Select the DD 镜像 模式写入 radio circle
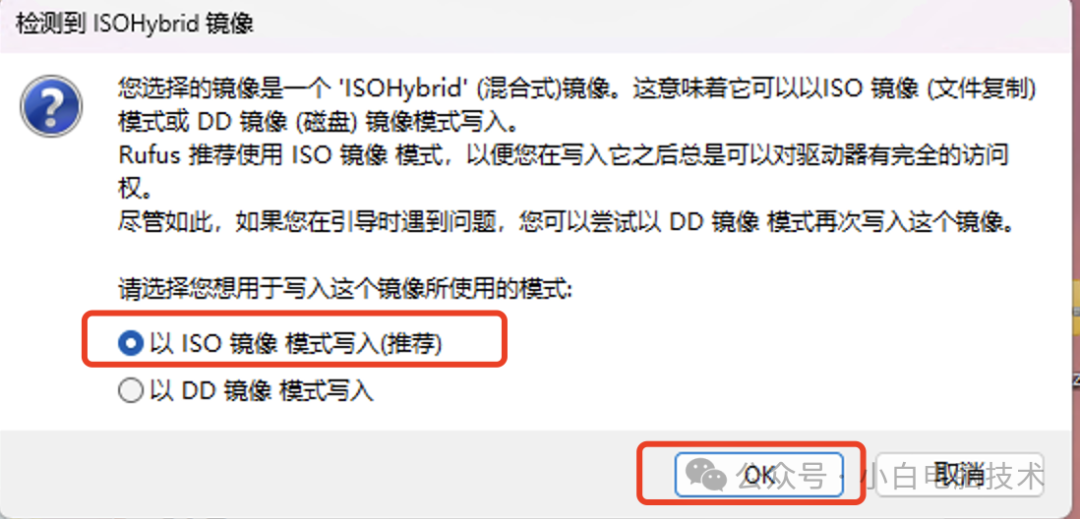Screen dimensions: 1080x519 pos(129,391)
